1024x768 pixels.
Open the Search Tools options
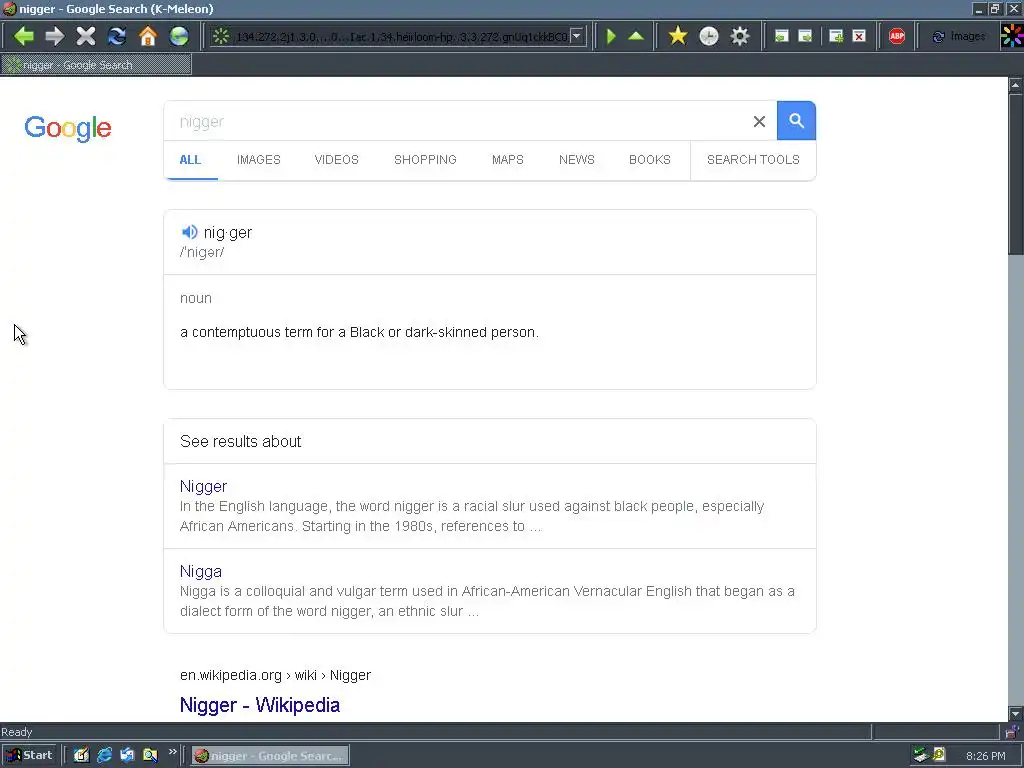753,159
